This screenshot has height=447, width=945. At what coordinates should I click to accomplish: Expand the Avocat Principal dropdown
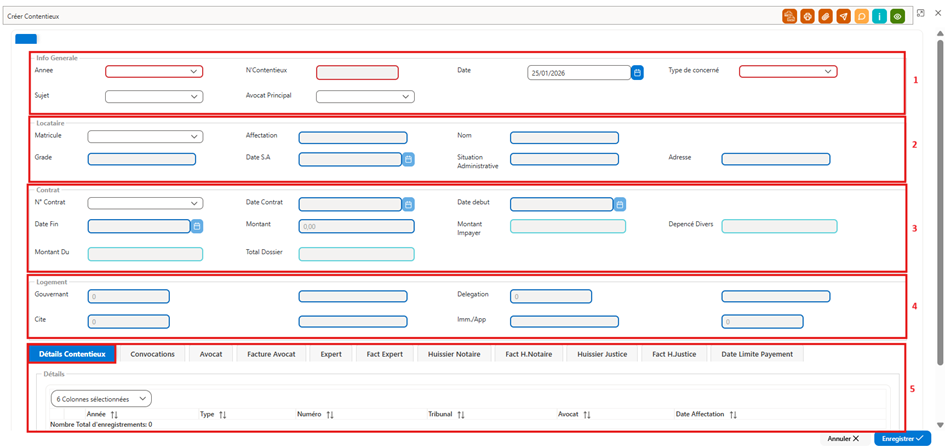[365, 96]
